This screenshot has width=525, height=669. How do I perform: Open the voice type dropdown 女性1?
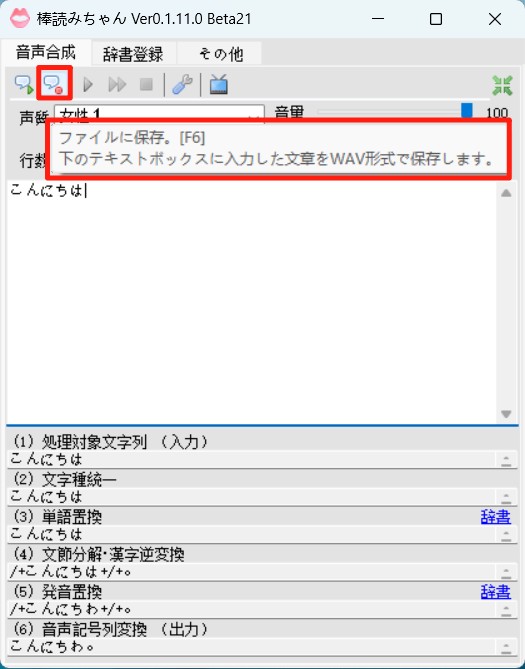pyautogui.click(x=159, y=113)
